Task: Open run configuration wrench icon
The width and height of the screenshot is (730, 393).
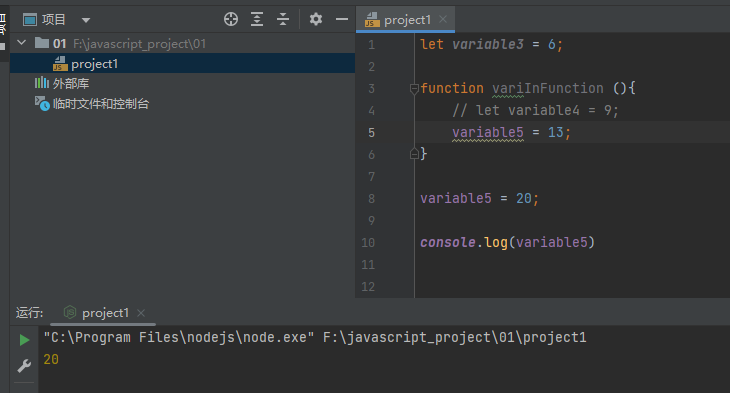Action: (24, 366)
